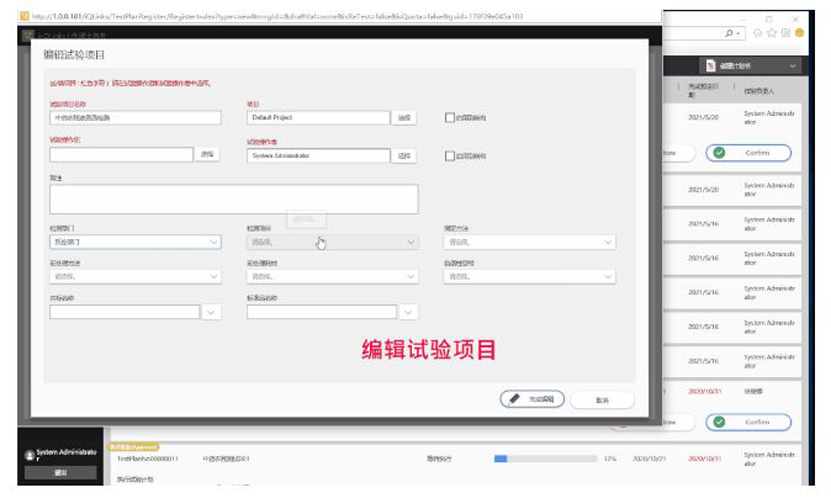
Task: Click the 取消 cancel button in the dialog
Action: pyautogui.click(x=602, y=399)
